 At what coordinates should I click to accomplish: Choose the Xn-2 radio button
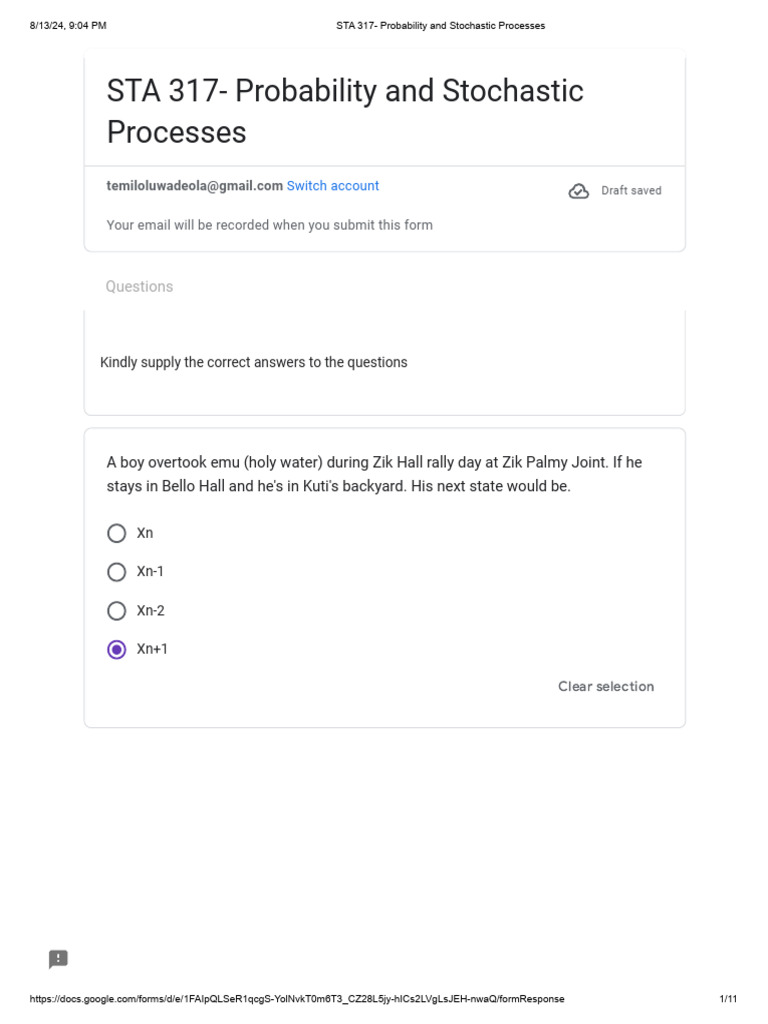click(117, 611)
